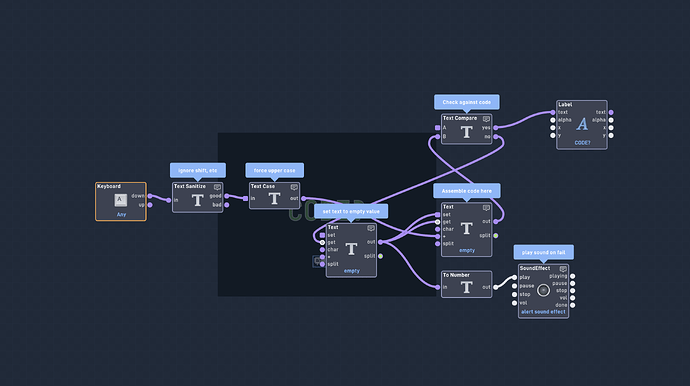
Task: Click SoundEffect 'stop' input port
Action: (x=514, y=294)
